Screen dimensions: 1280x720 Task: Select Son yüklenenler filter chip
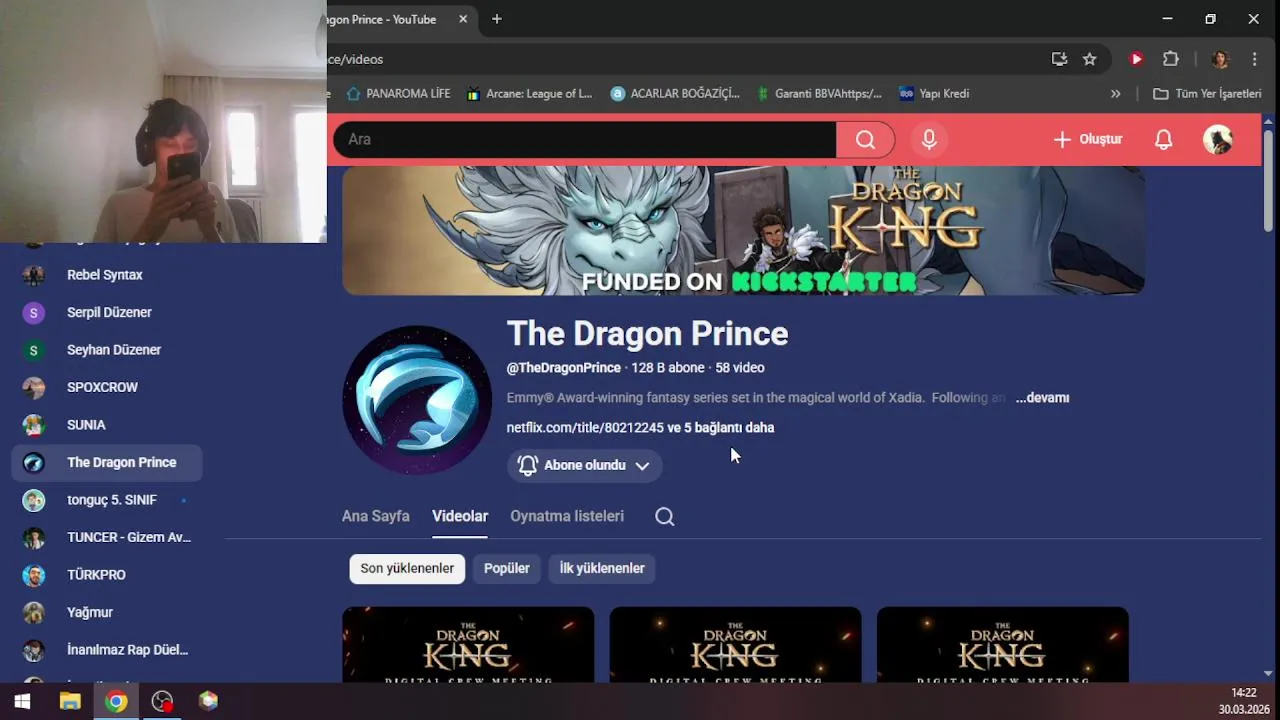pos(407,568)
